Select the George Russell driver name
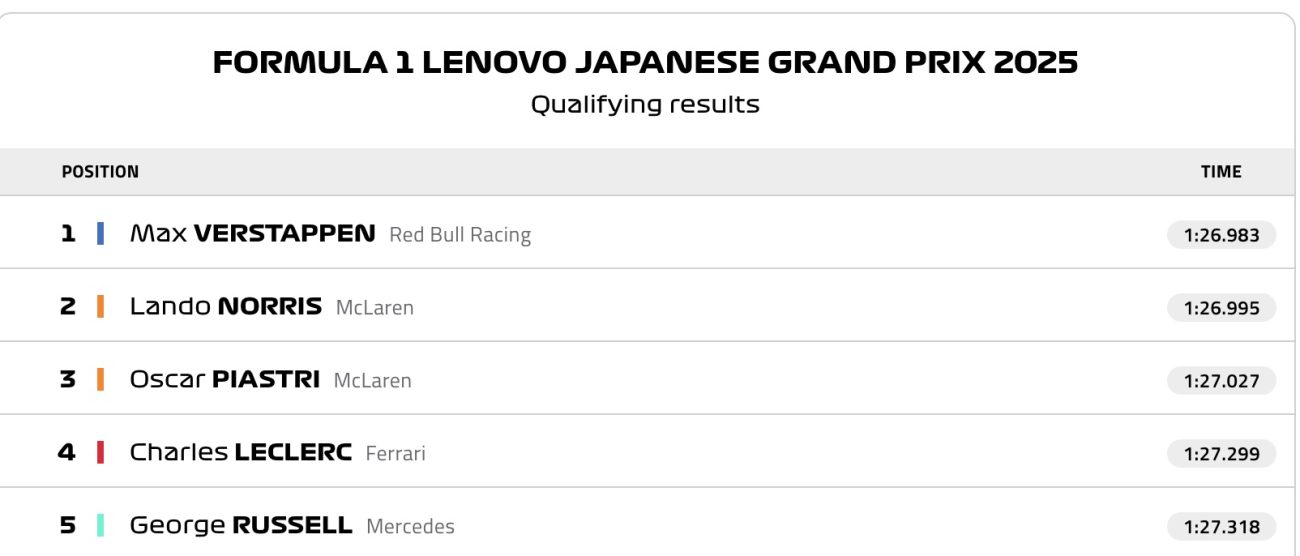This screenshot has width=1300, height=556. (x=240, y=525)
